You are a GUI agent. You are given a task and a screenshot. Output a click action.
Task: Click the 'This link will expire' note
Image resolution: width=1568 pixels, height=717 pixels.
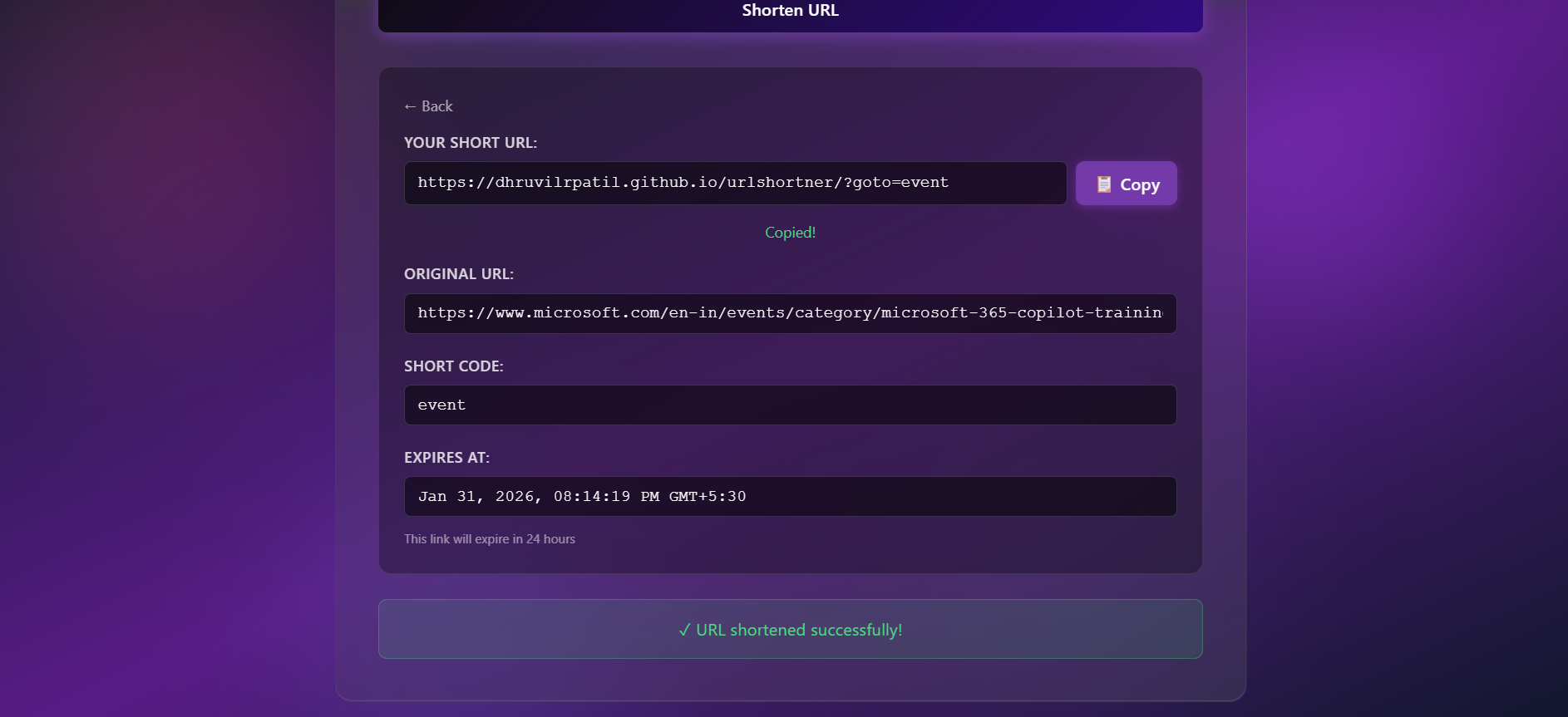coord(490,539)
